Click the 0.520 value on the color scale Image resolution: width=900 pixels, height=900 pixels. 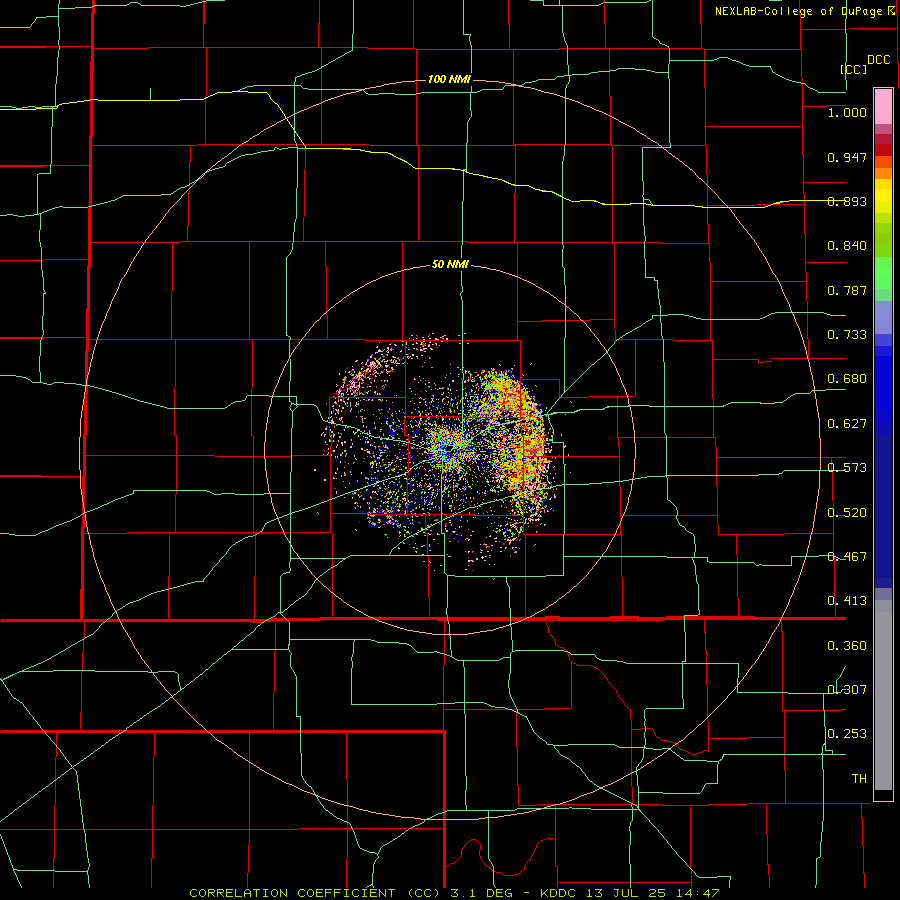point(847,513)
